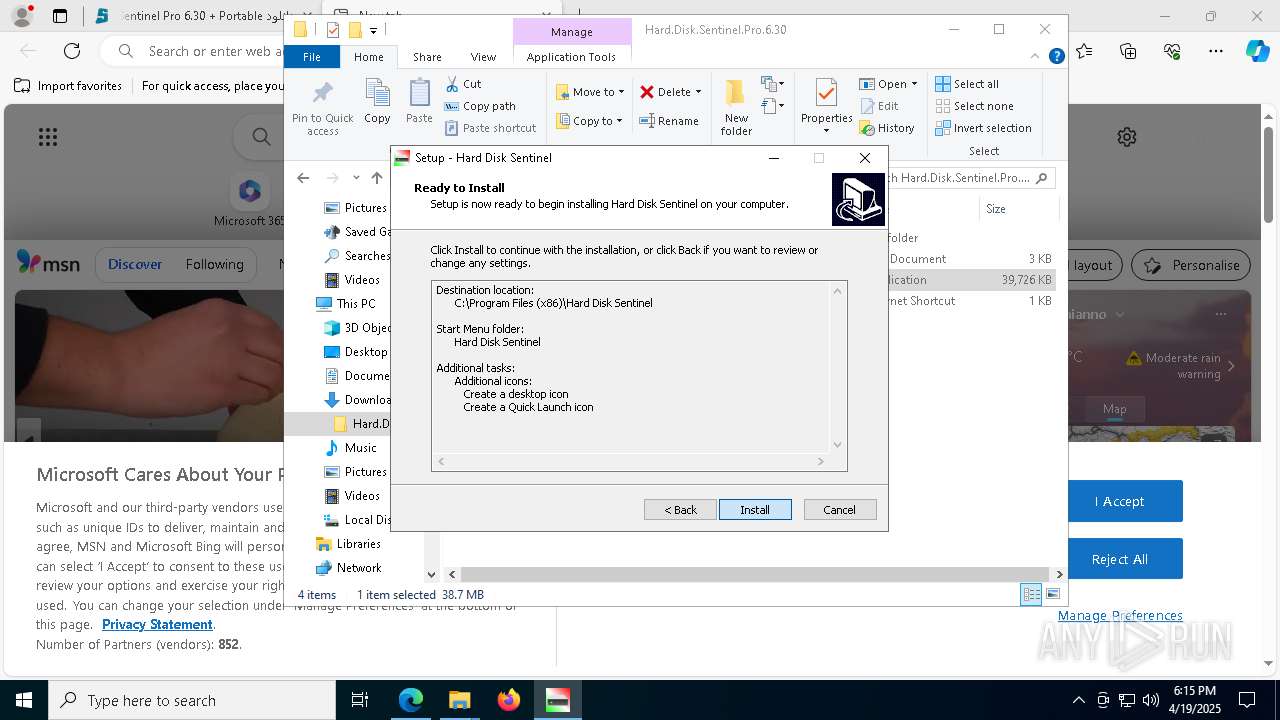Open the Manage Preferences link

1120,616
